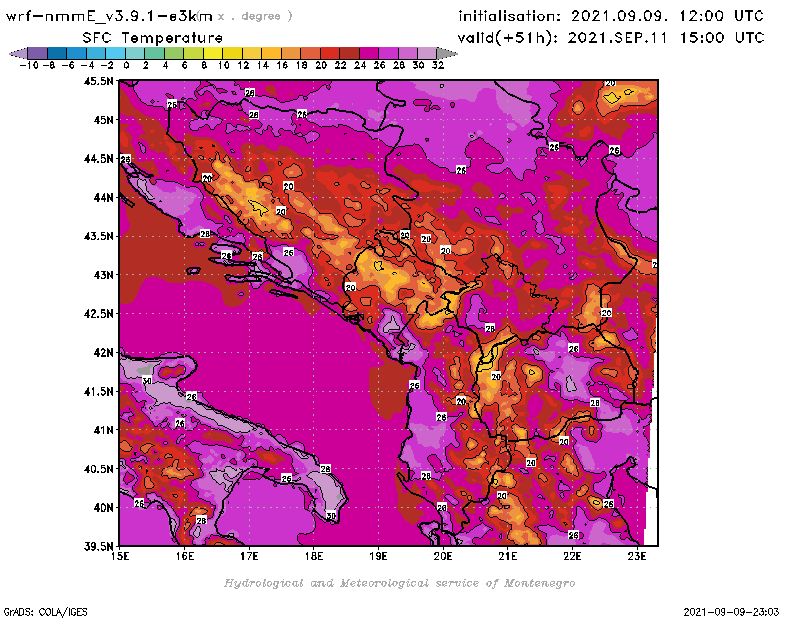Click the '20E' longitude axis label

pos(443,557)
